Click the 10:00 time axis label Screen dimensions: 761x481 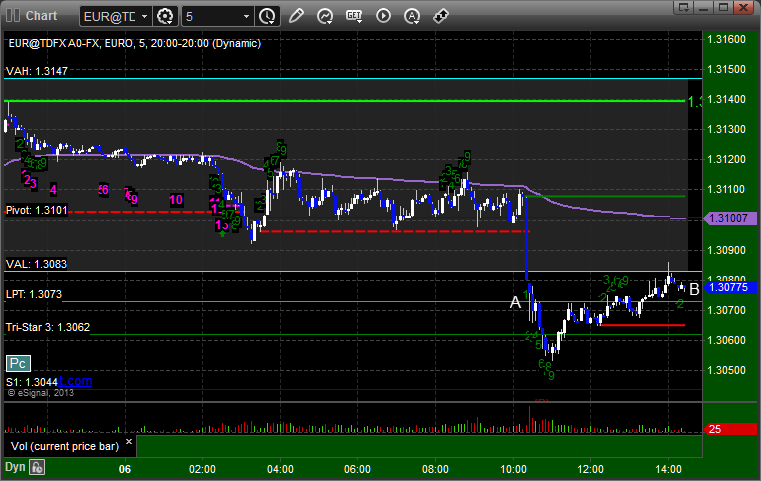513,469
